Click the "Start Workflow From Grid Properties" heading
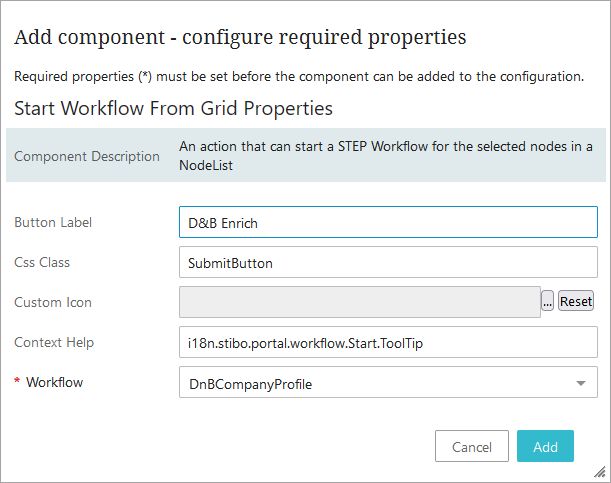Image resolution: width=611 pixels, height=483 pixels. point(173,107)
